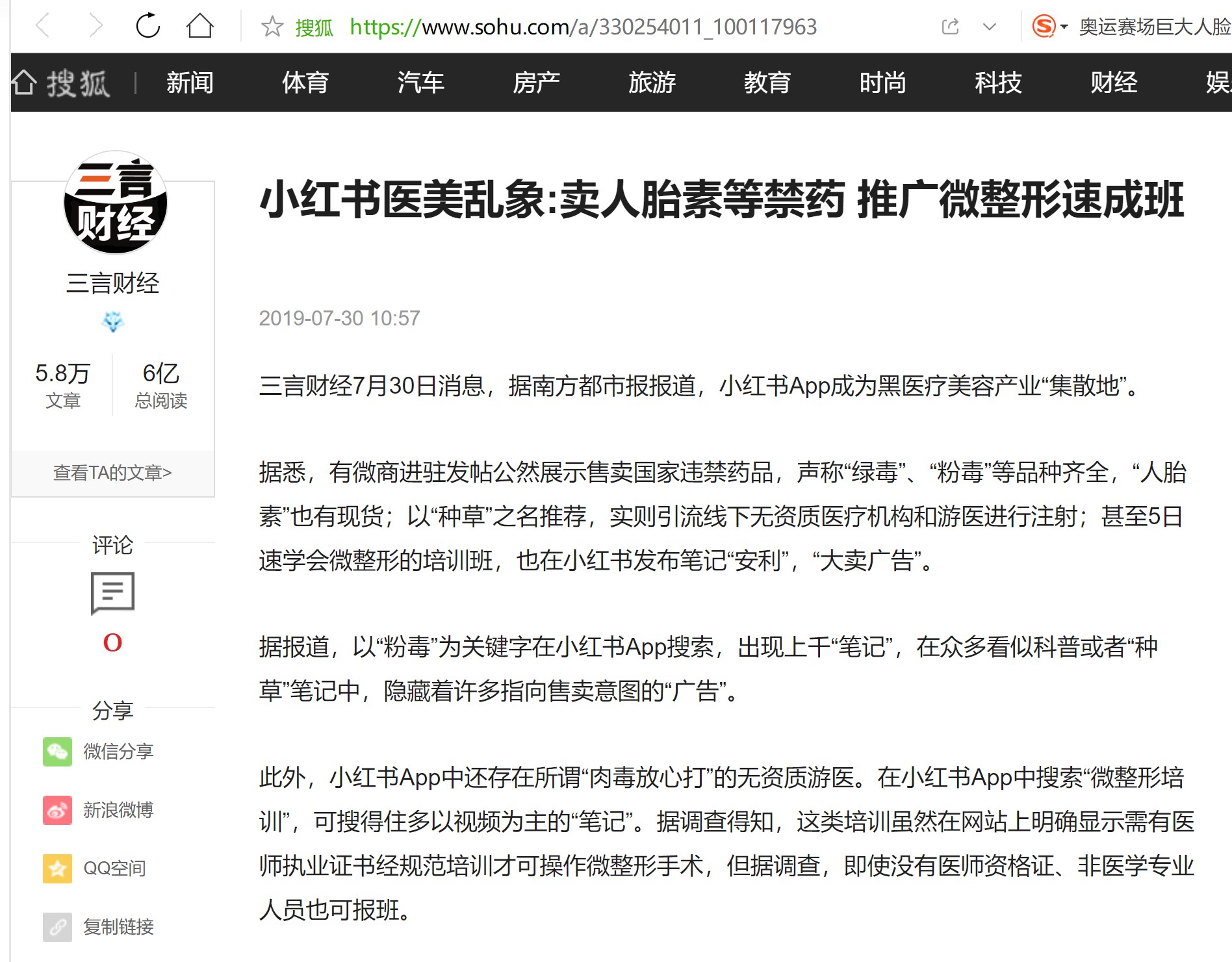Open the 旅游 navigation tab

[652, 82]
